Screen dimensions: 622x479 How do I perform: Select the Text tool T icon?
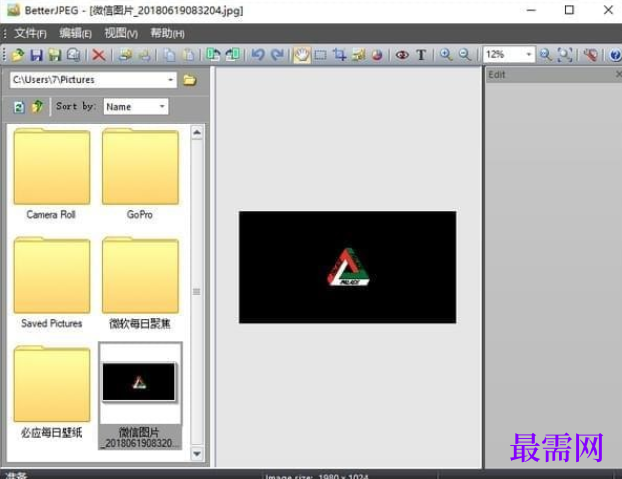click(x=421, y=55)
